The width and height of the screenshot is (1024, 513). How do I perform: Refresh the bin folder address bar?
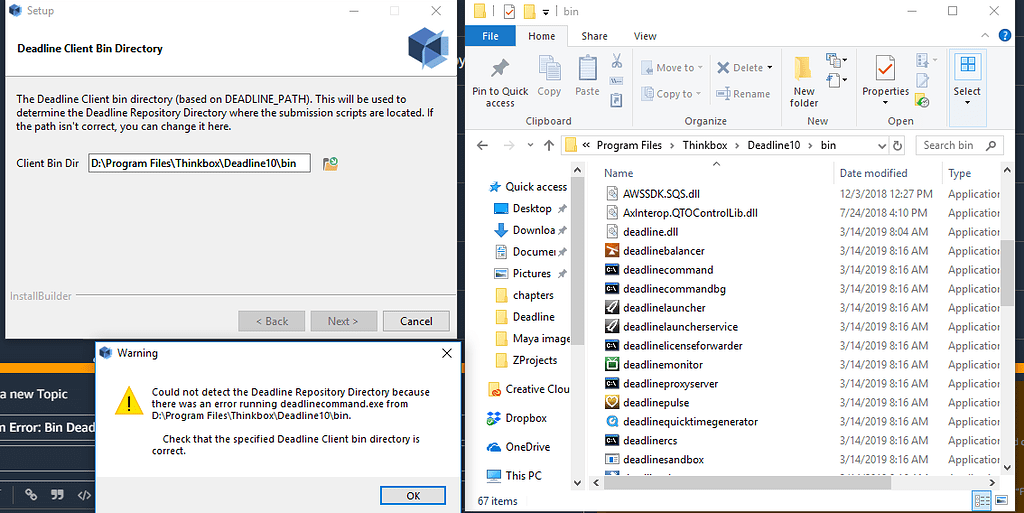(897, 145)
